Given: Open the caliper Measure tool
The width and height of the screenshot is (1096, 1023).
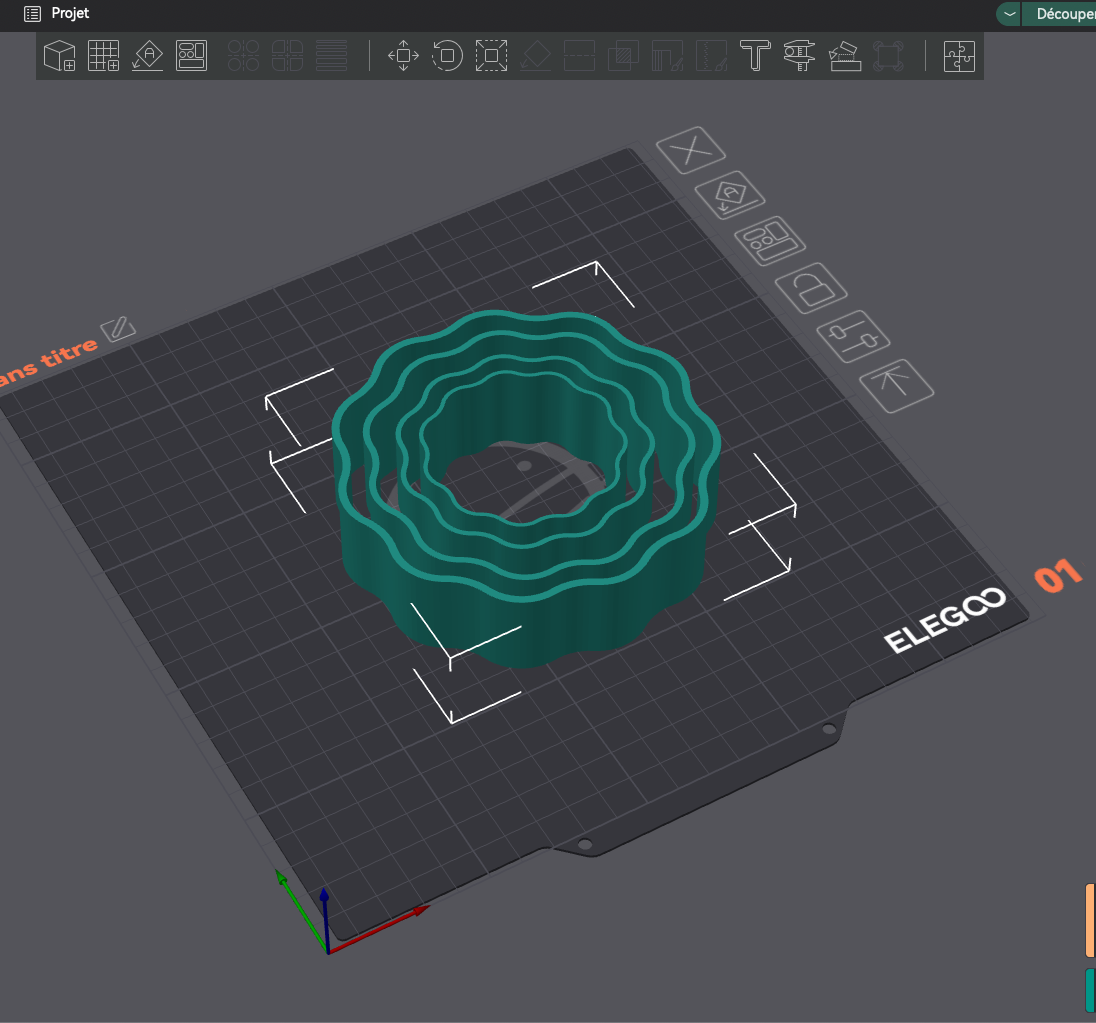Looking at the screenshot, I should (799, 55).
